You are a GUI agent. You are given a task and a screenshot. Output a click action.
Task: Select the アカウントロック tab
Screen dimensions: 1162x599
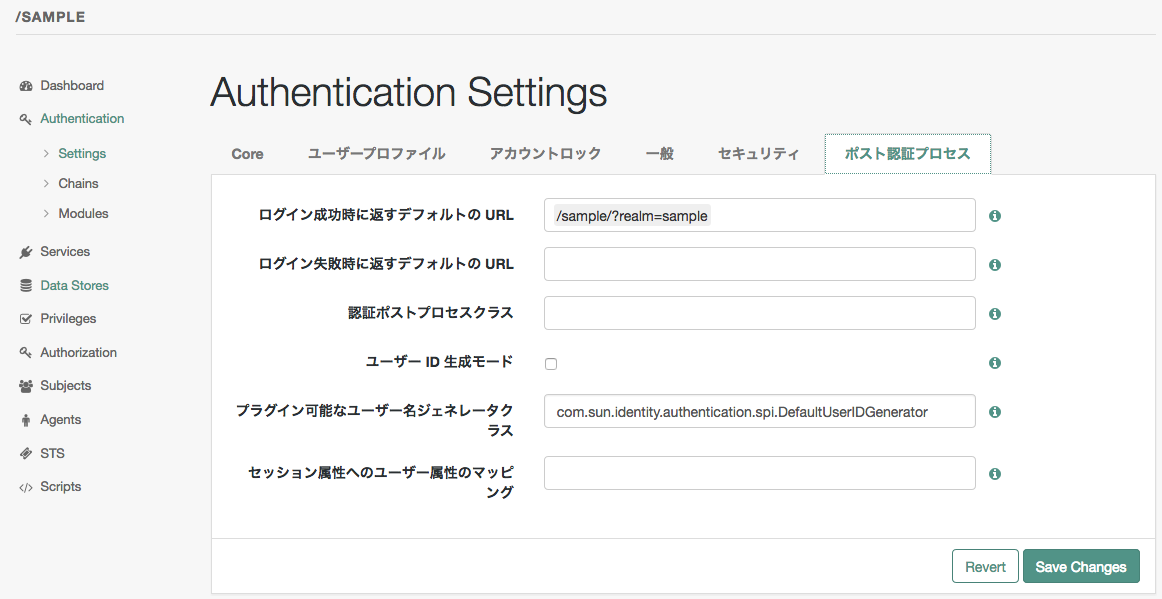click(x=545, y=154)
